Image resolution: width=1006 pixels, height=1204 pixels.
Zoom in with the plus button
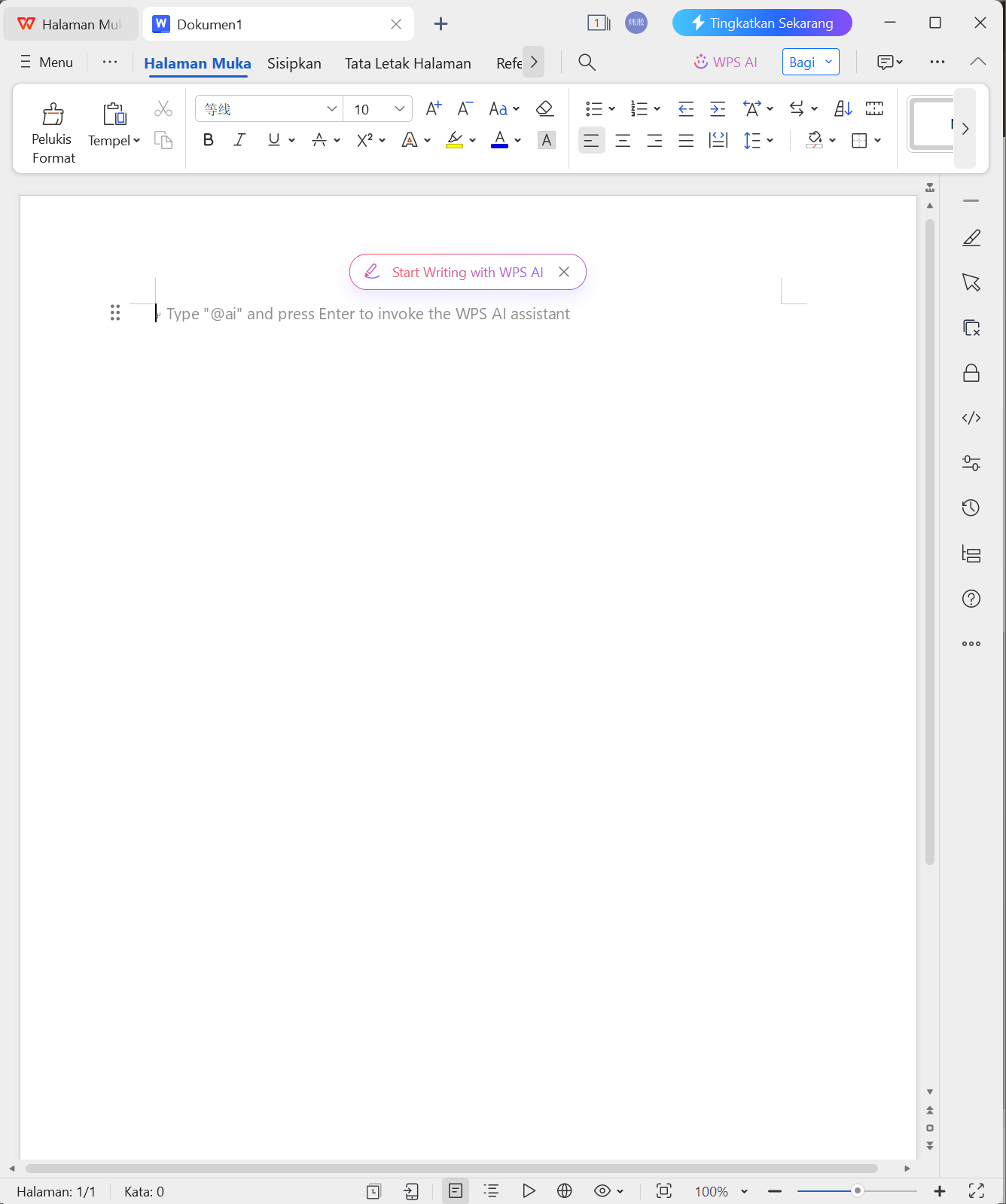tap(940, 1191)
